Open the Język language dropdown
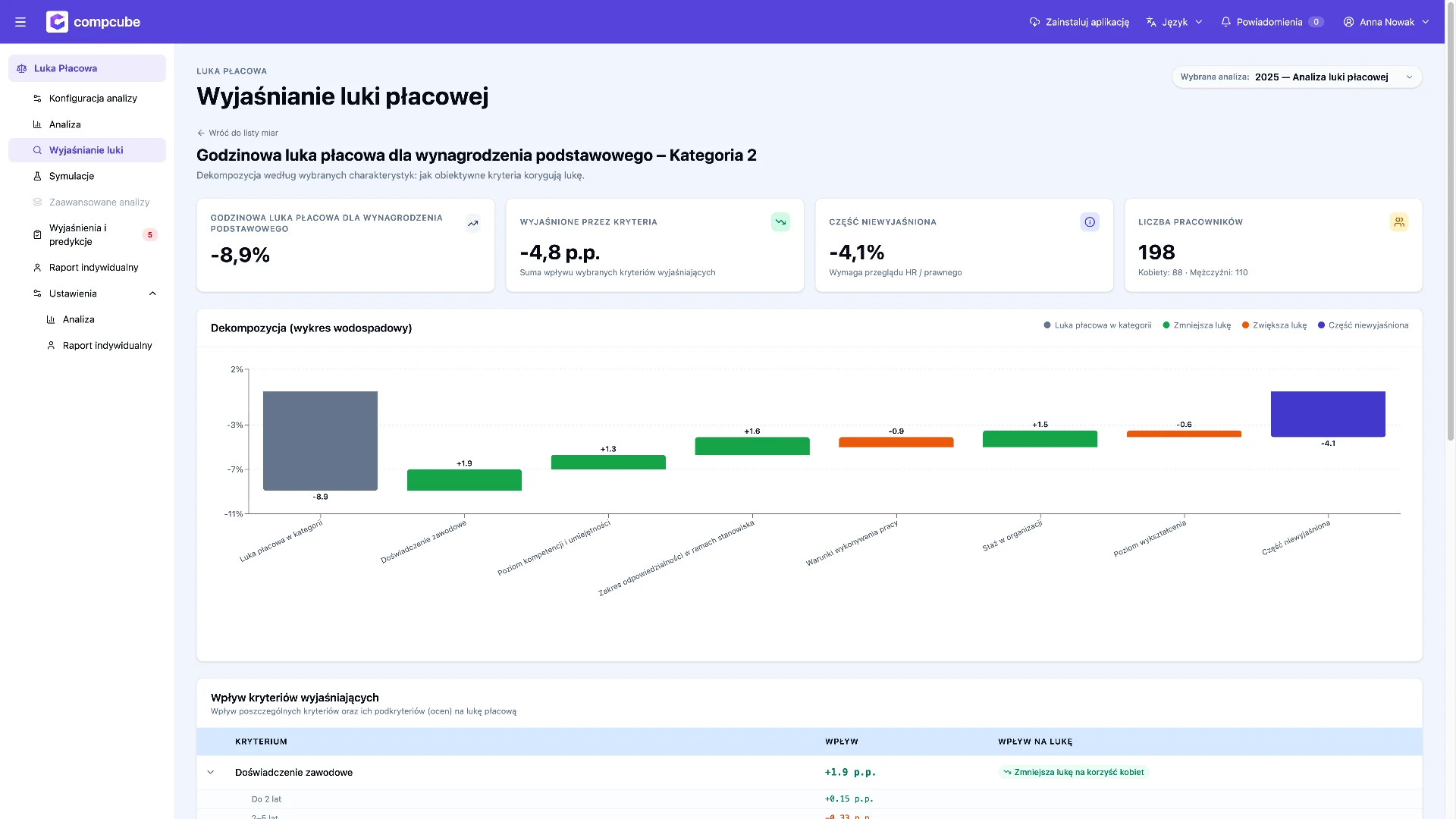 click(1175, 22)
